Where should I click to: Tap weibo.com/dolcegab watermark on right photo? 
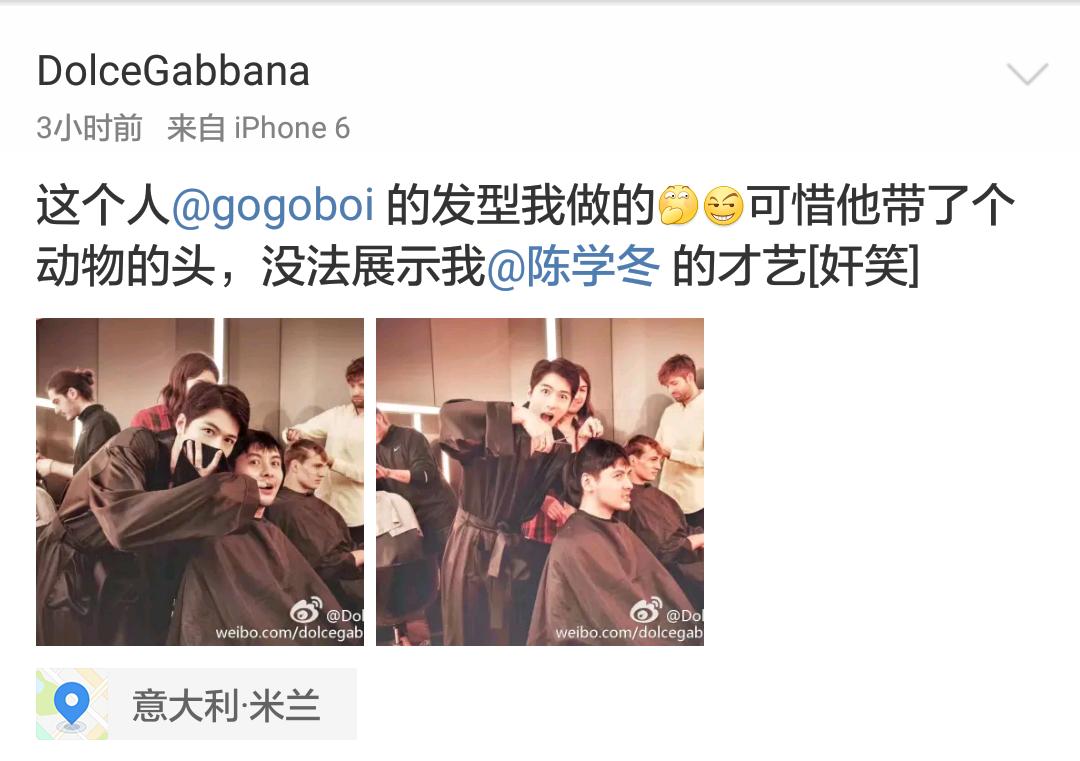pyautogui.click(x=630, y=632)
